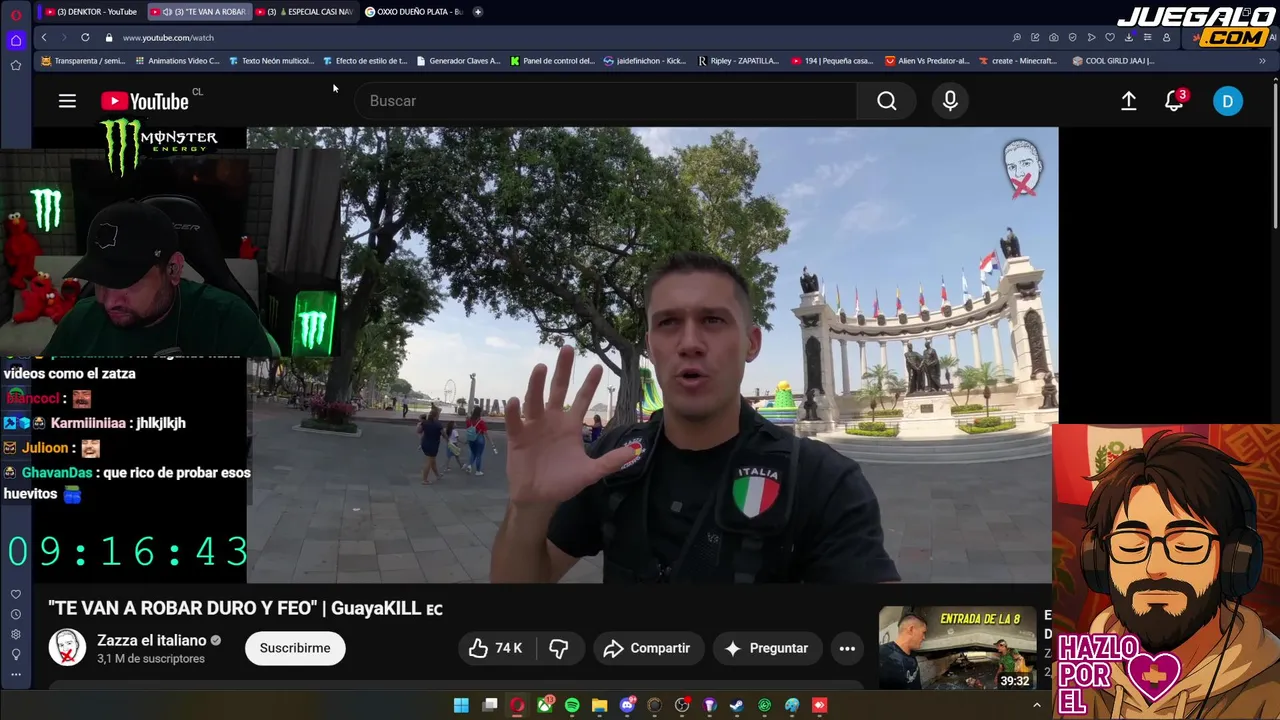Image resolution: width=1280 pixels, height=720 pixels.
Task: Open Opera GX menu logo icon
Action: (16, 14)
